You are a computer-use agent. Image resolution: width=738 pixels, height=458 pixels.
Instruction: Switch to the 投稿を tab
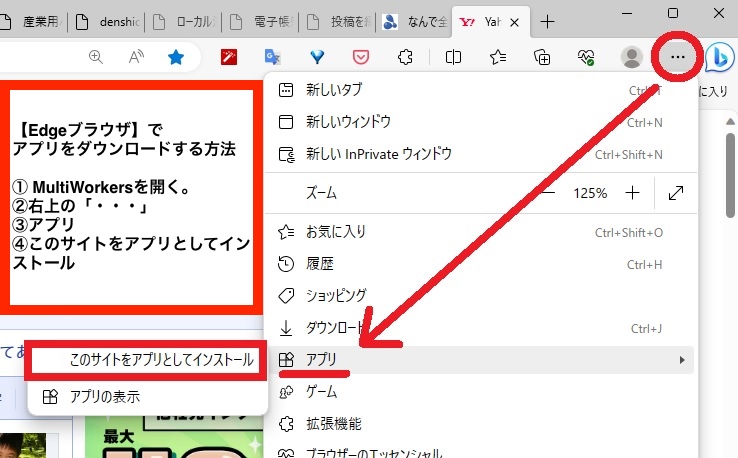pyautogui.click(x=338, y=22)
